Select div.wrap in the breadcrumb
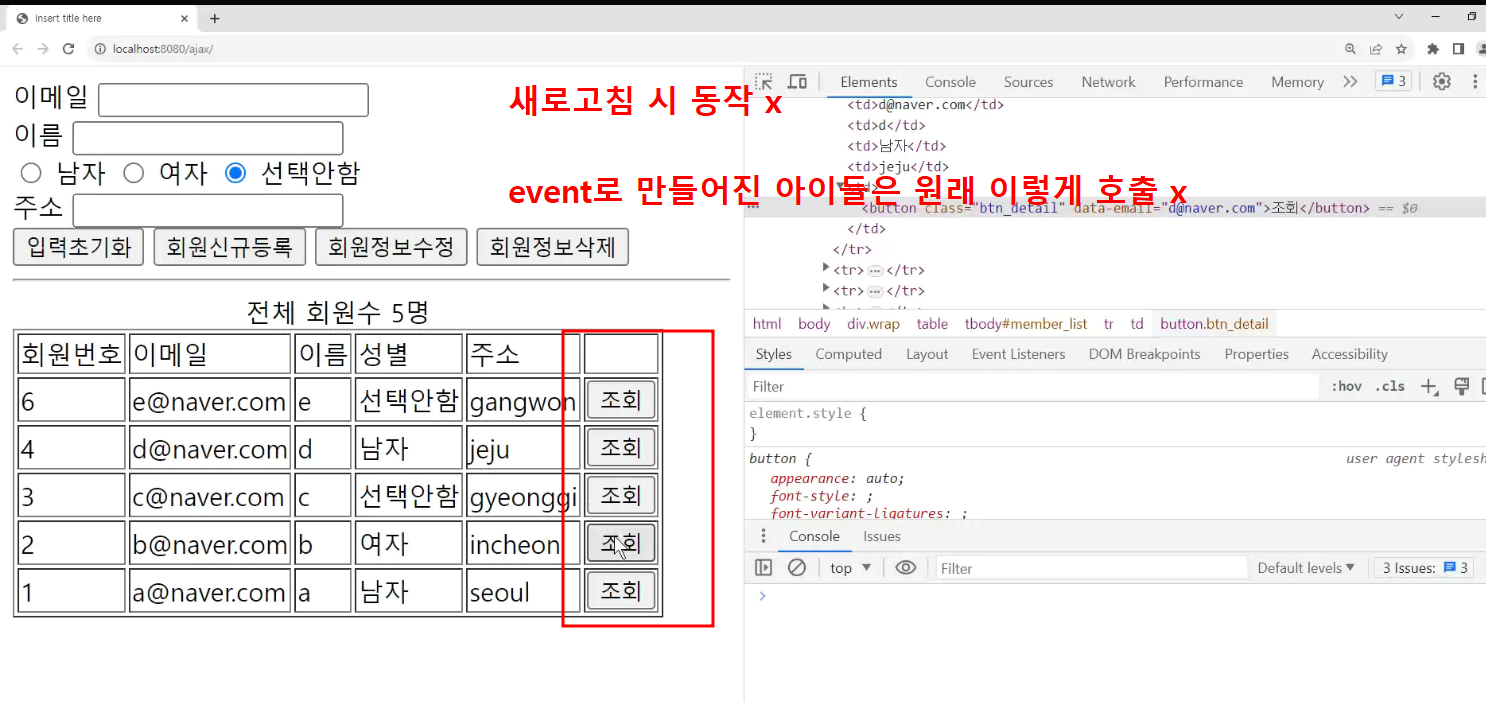The width and height of the screenshot is (1486, 702). (873, 324)
